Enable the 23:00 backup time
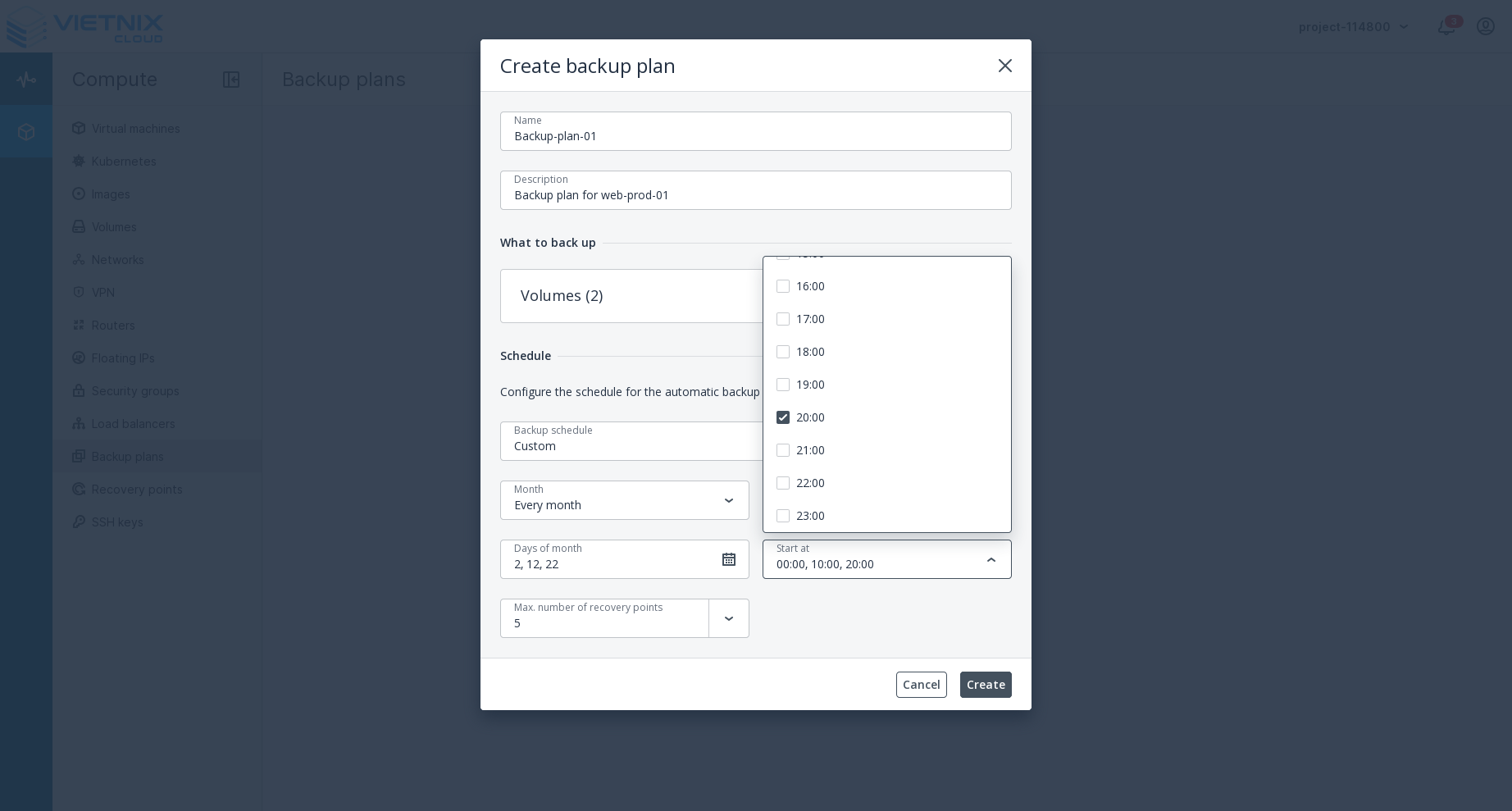This screenshot has width=1512, height=811. click(783, 516)
